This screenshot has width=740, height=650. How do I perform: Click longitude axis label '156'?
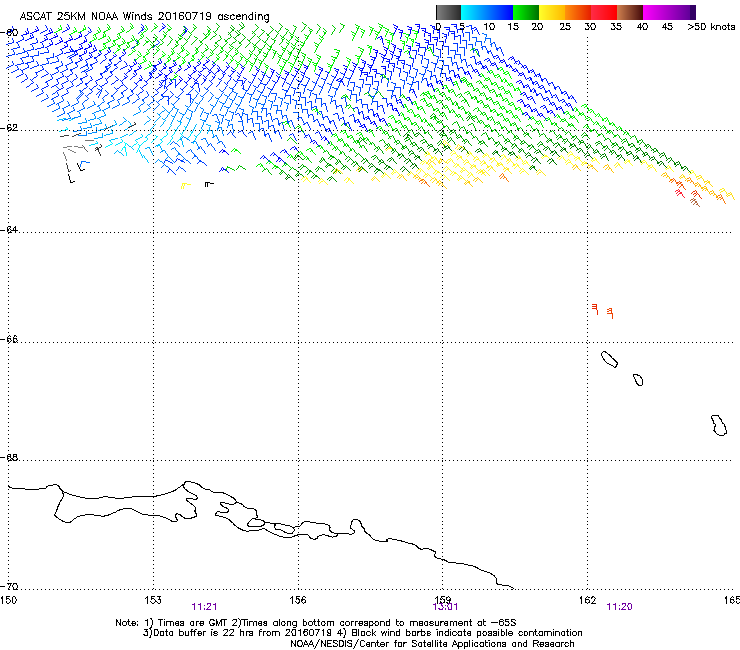click(x=298, y=600)
